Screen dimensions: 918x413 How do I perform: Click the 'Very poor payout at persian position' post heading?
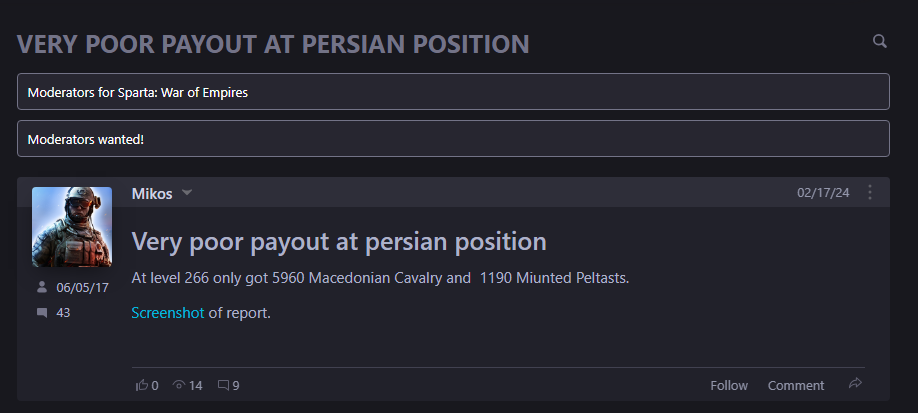[339, 241]
